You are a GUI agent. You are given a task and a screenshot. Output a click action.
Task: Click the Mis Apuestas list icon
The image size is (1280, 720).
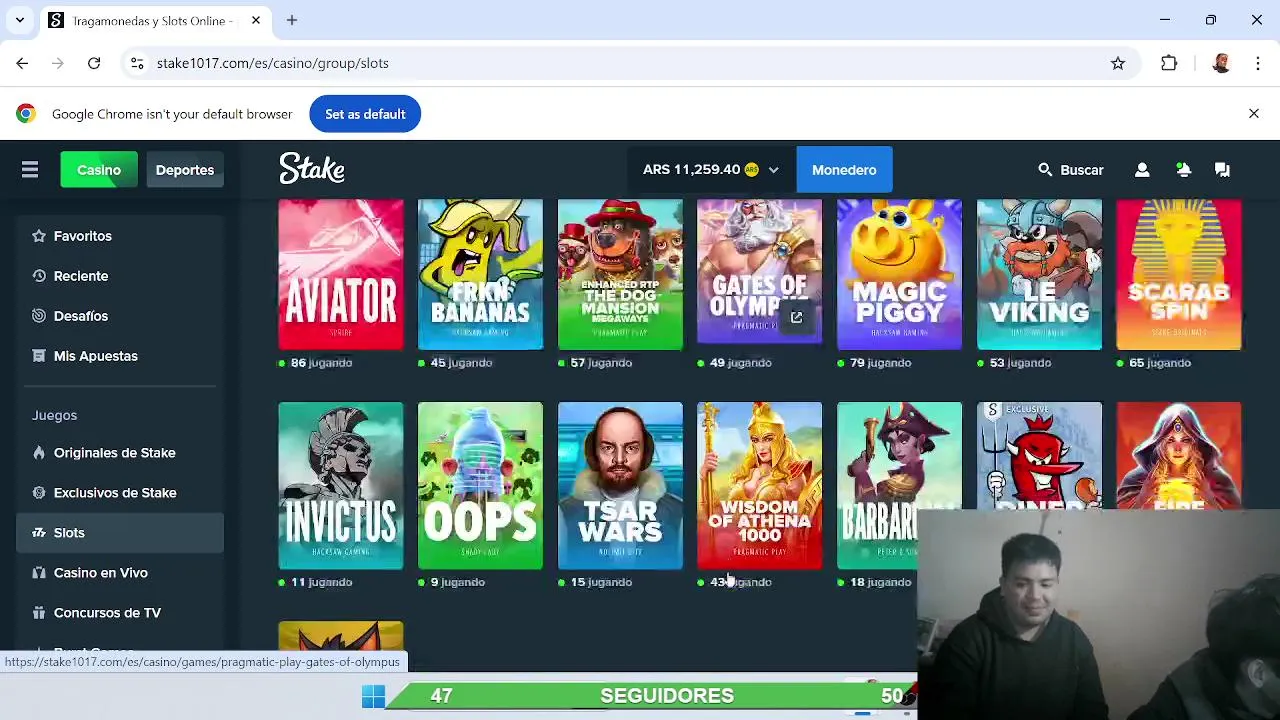coord(39,356)
